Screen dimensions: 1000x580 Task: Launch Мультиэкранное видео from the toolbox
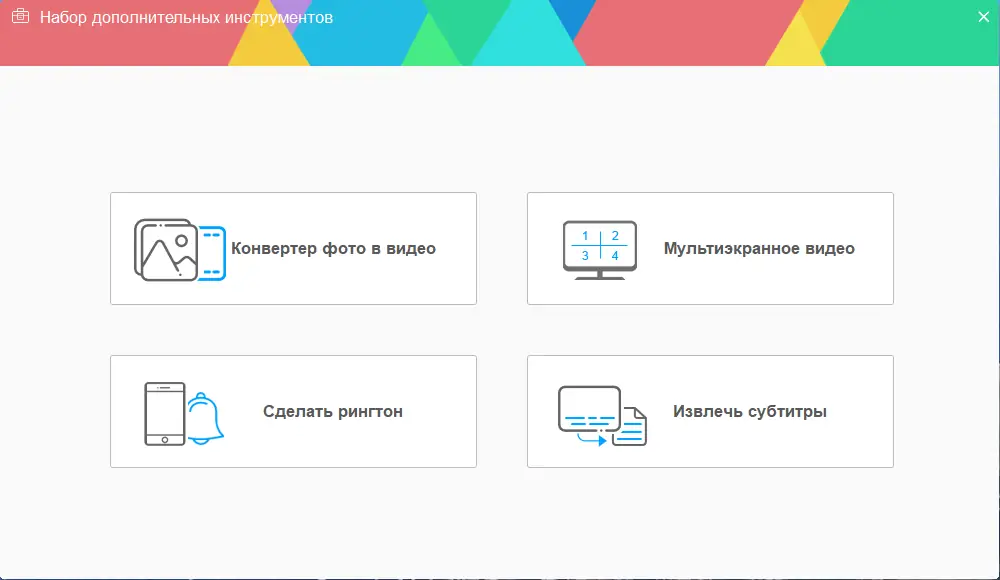coord(710,248)
